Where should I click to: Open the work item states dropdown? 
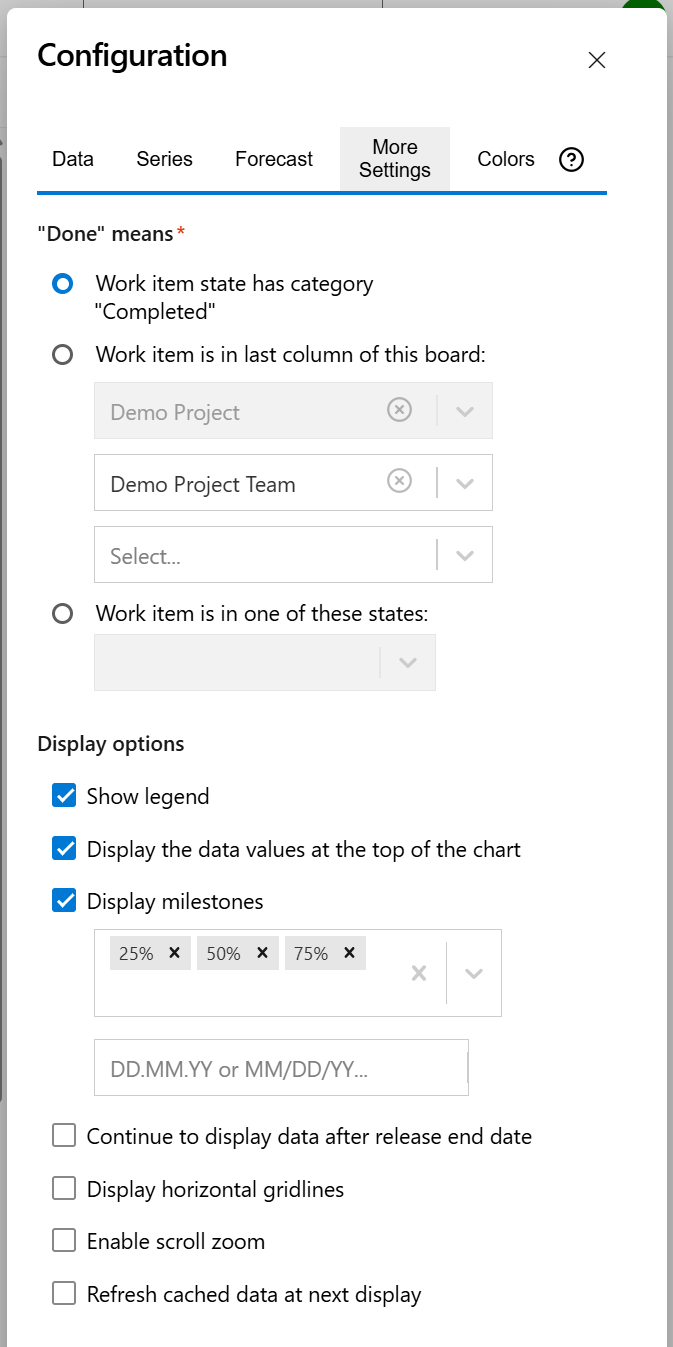coord(407,662)
